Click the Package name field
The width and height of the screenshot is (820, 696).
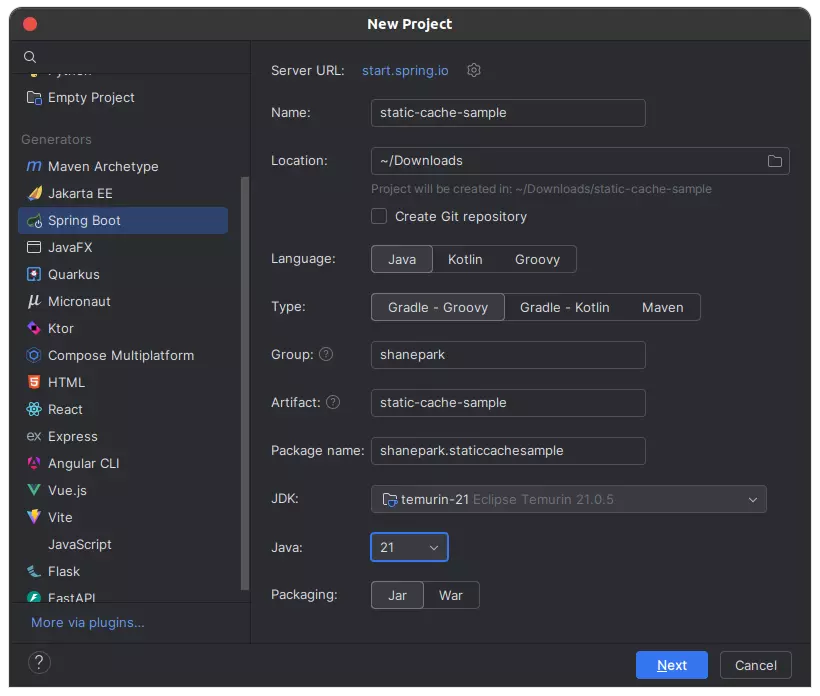click(508, 450)
